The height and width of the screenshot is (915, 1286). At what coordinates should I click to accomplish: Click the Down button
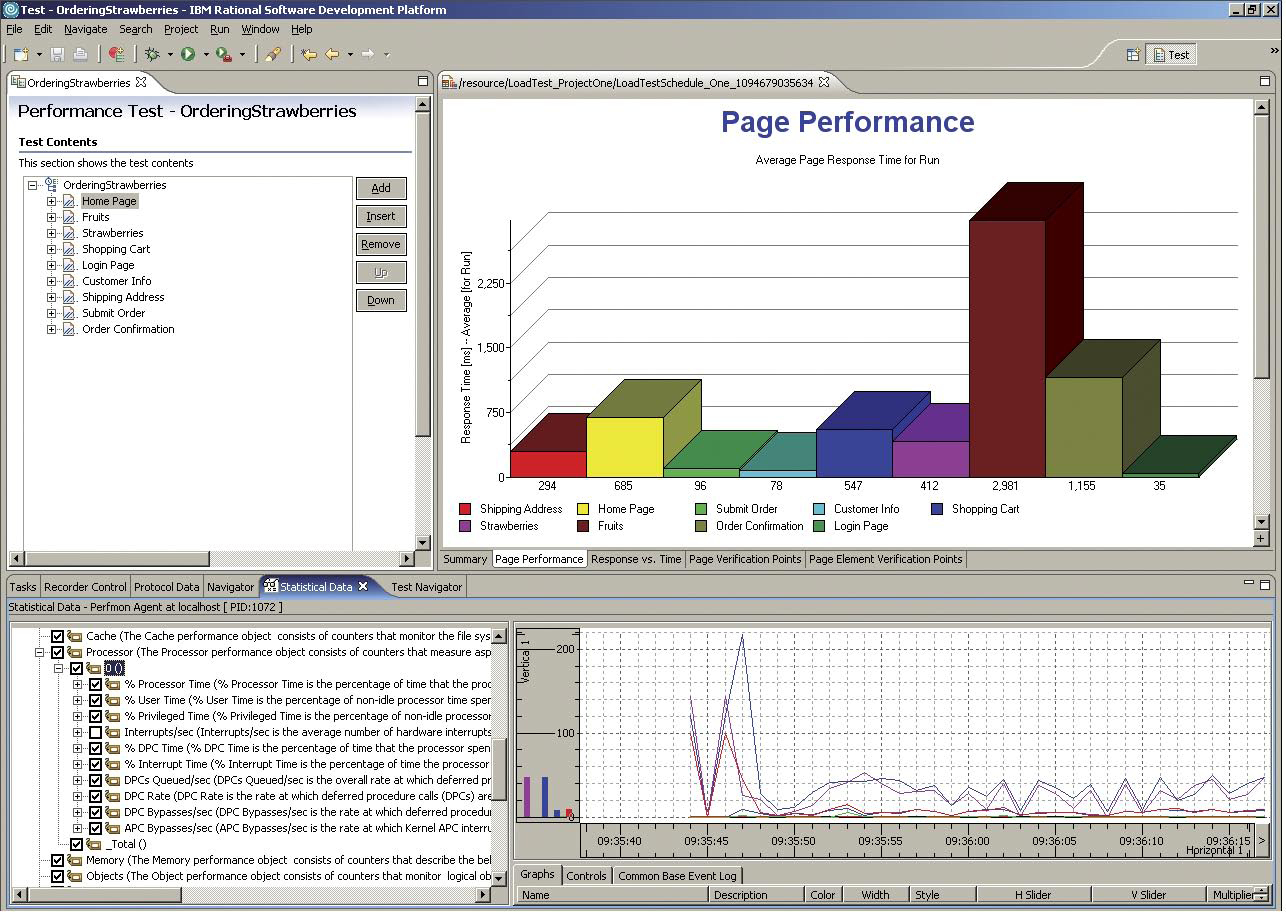tap(381, 300)
